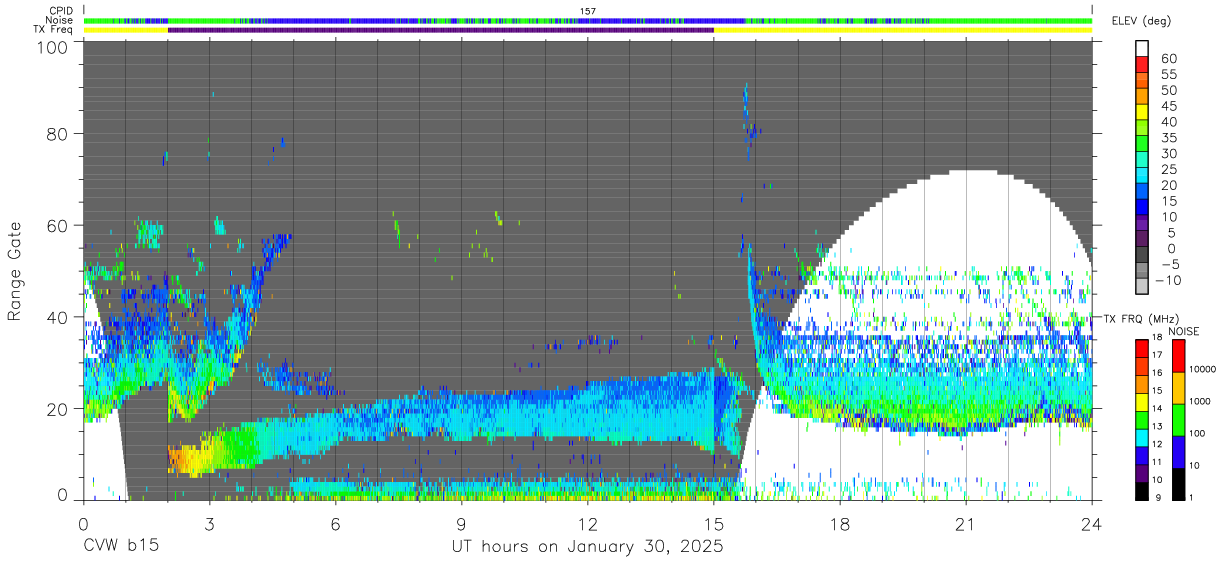Click x-axis hour tick label 12
The height and width of the screenshot is (567, 1228).
click(587, 523)
